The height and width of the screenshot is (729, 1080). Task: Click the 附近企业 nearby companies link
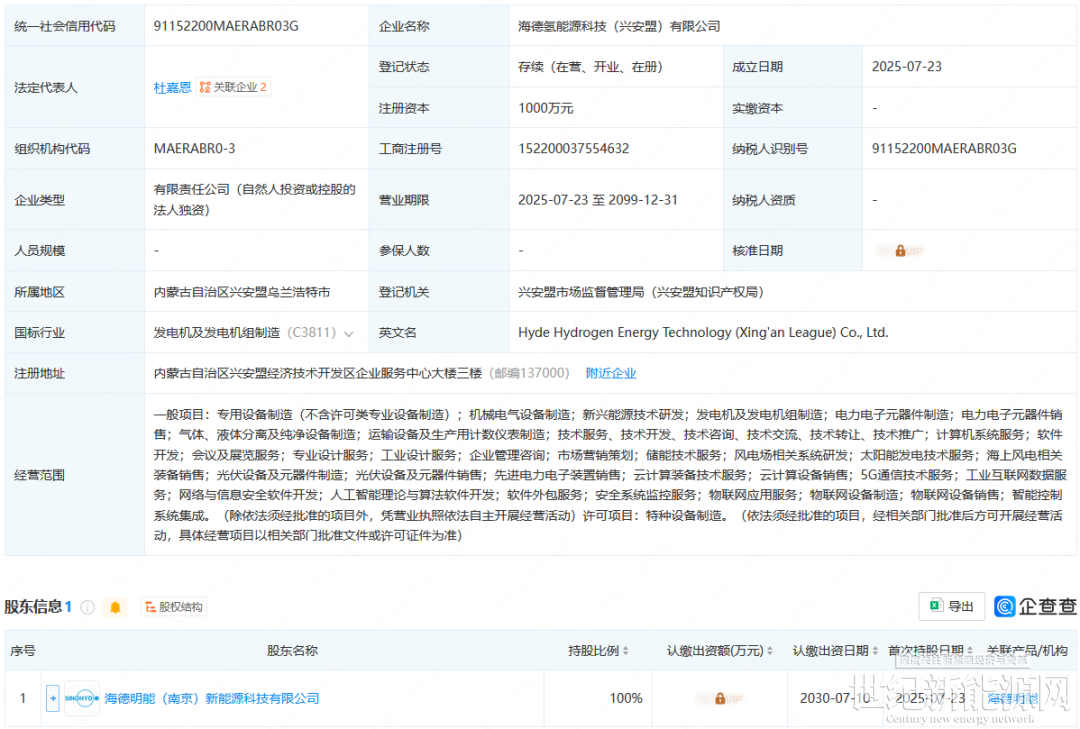coord(610,373)
